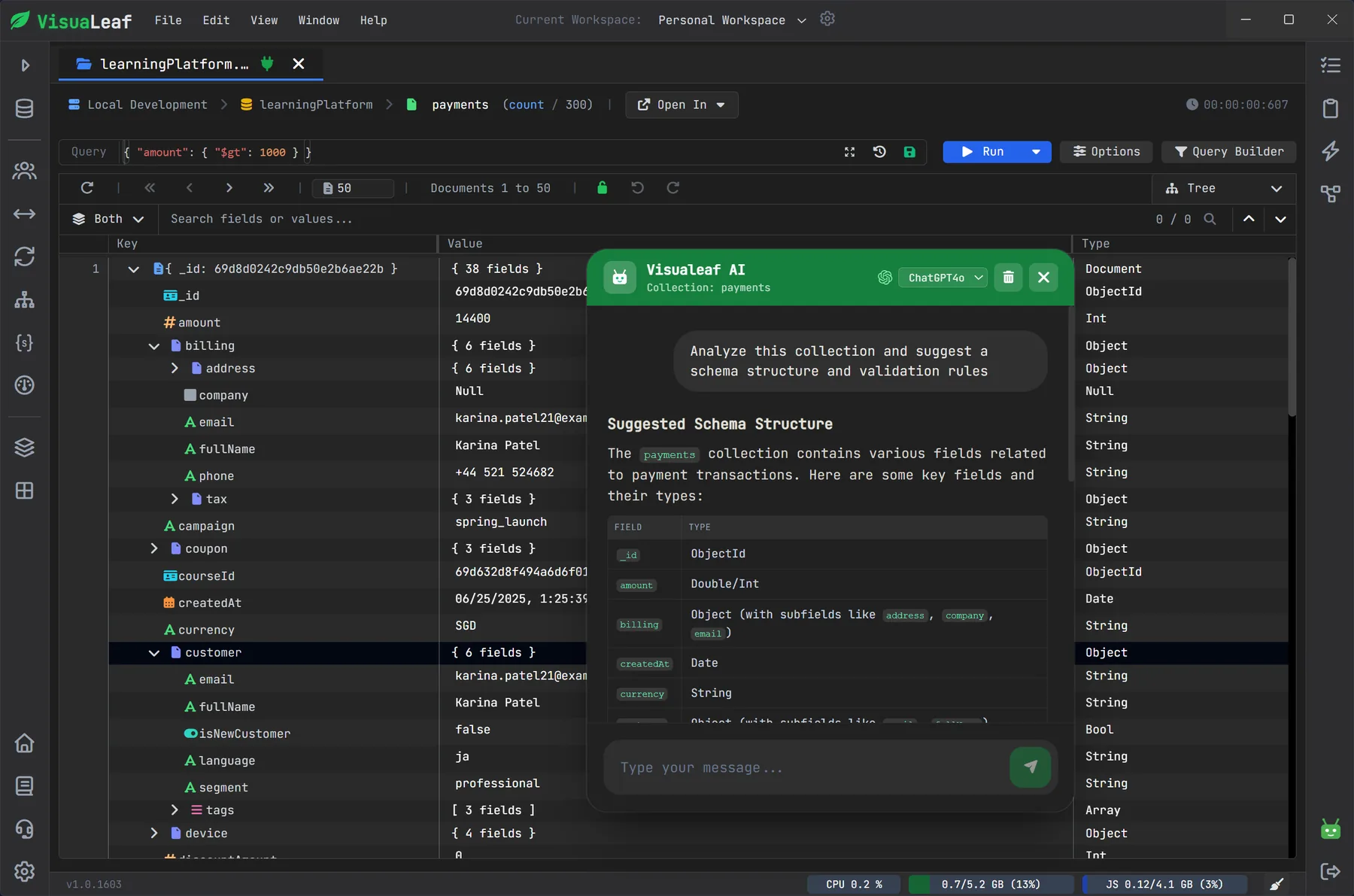Expand the query editor fullscreen icon

[849, 152]
